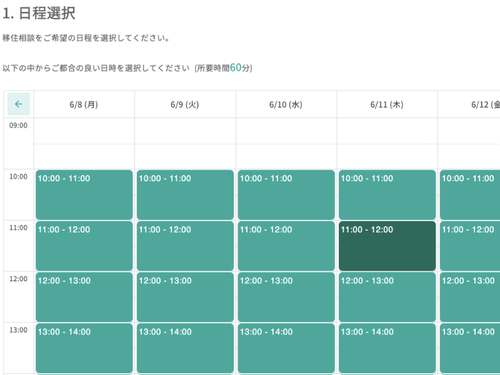Click the 09:00 time label
500x375 pixels.
(x=18, y=125)
